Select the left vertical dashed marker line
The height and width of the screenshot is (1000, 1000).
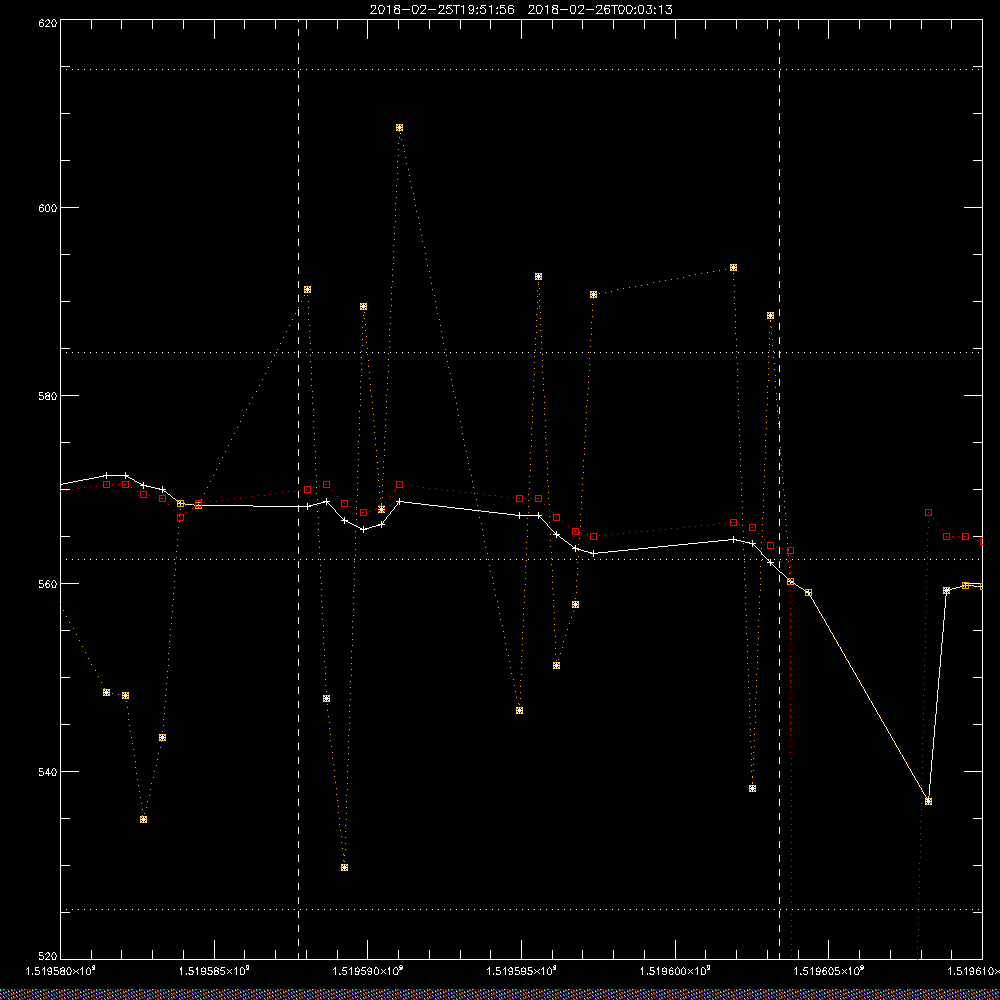point(298,488)
